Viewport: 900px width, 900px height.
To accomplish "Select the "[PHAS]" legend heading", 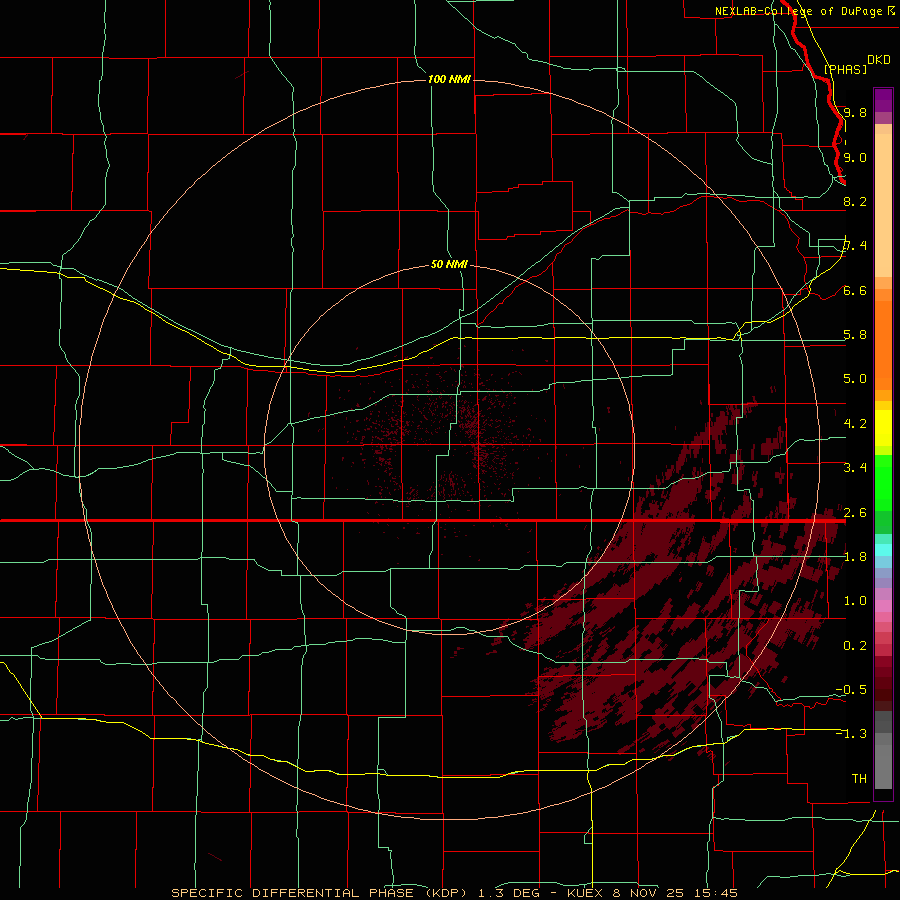I will tap(845, 70).
